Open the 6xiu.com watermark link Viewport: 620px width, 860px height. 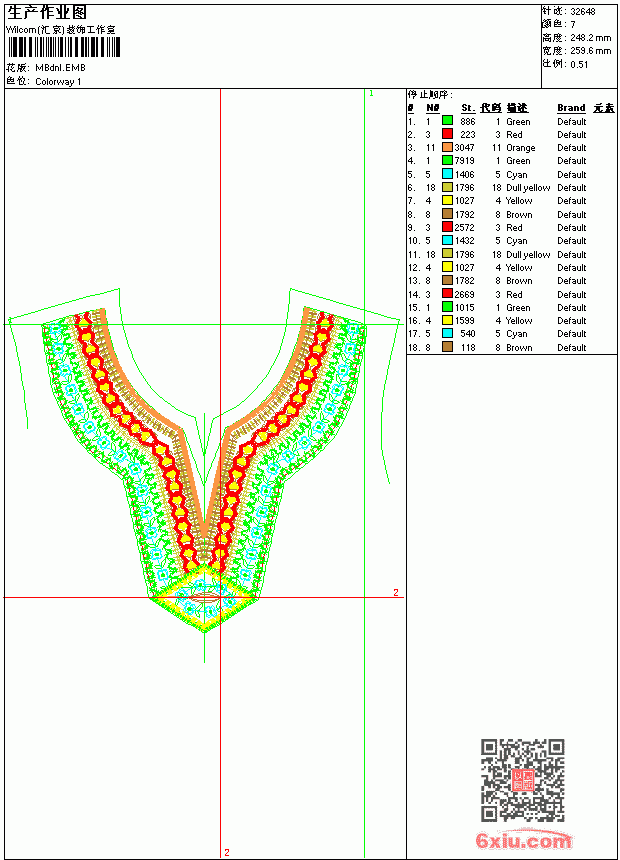tap(523, 839)
